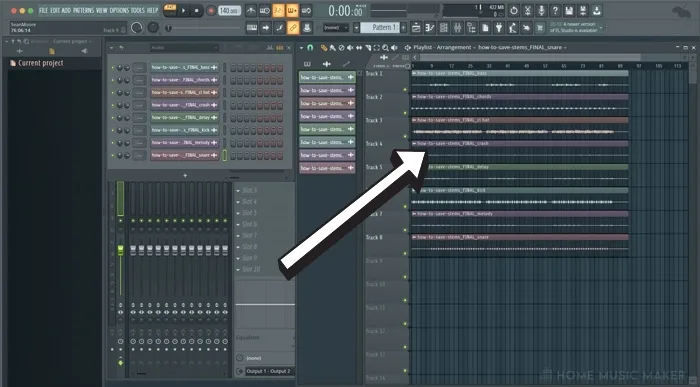
Task: Start playback with the play button
Action: pyautogui.click(x=183, y=11)
